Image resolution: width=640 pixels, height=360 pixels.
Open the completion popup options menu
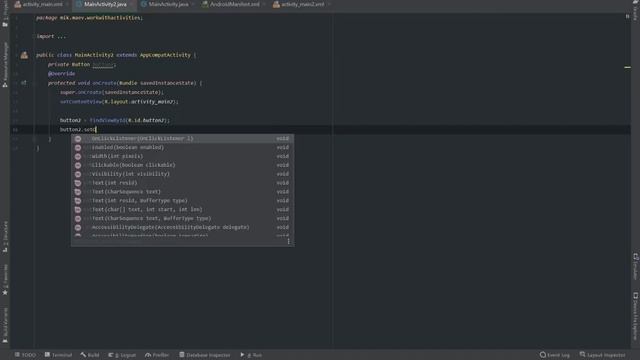[289, 242]
